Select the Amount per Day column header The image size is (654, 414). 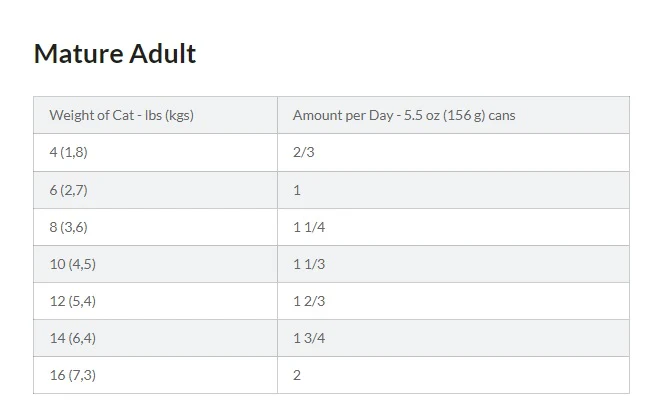453,115
